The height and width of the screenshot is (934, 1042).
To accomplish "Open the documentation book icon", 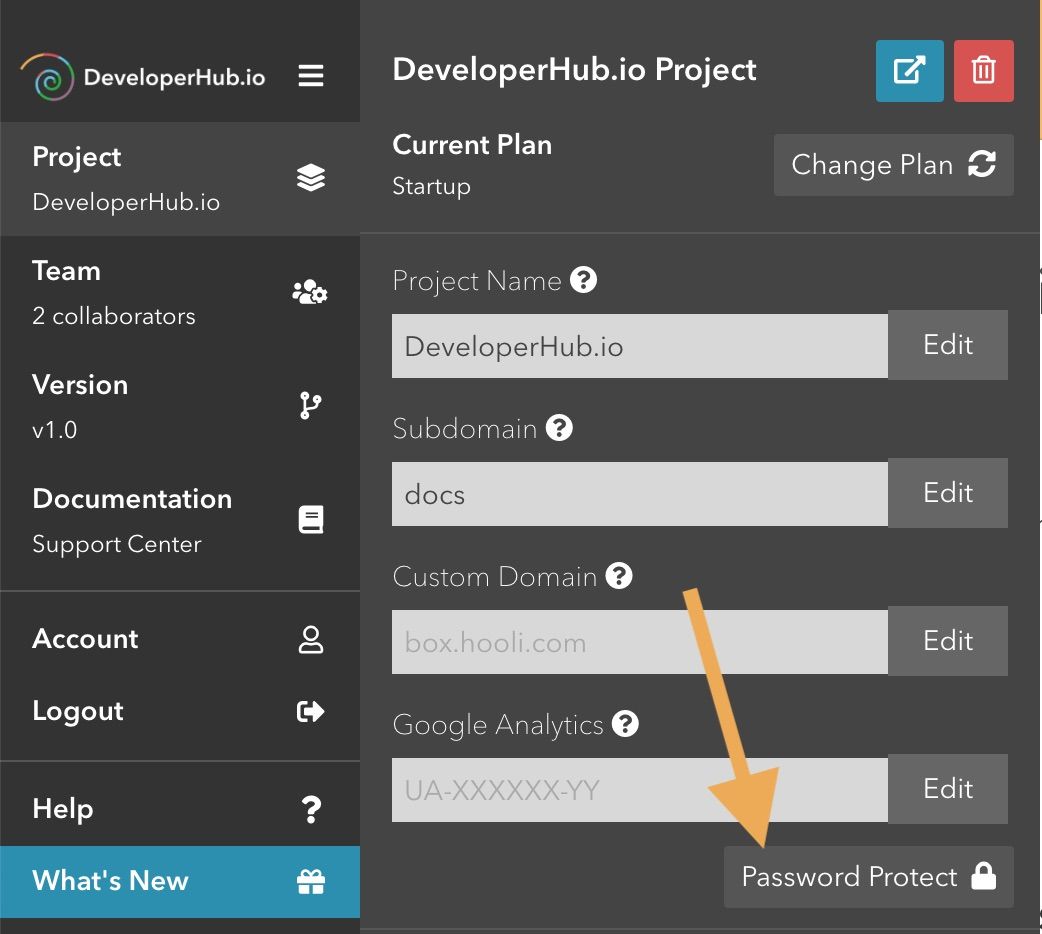I will [x=310, y=519].
